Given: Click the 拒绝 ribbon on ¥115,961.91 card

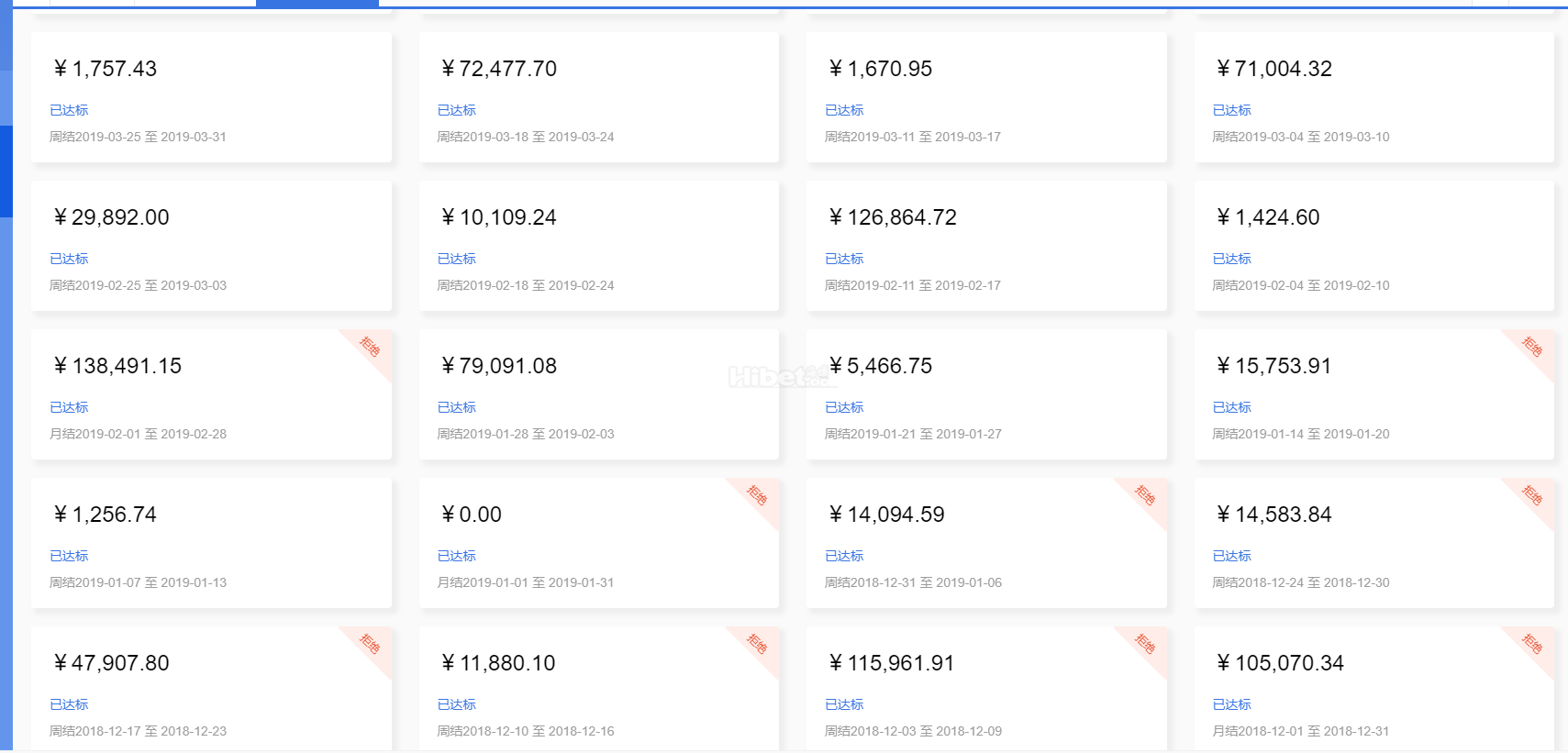Looking at the screenshot, I should coord(1145,644).
